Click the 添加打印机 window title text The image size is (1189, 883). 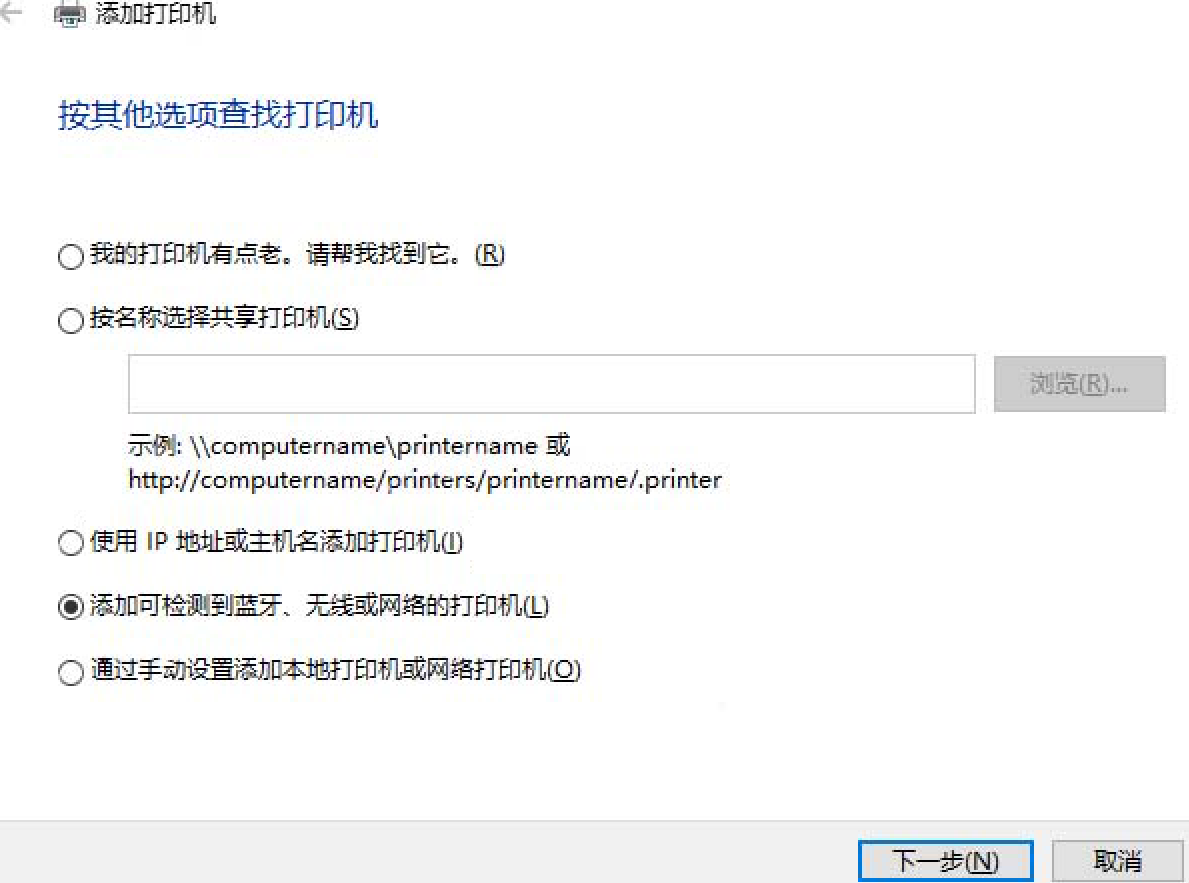point(155,13)
